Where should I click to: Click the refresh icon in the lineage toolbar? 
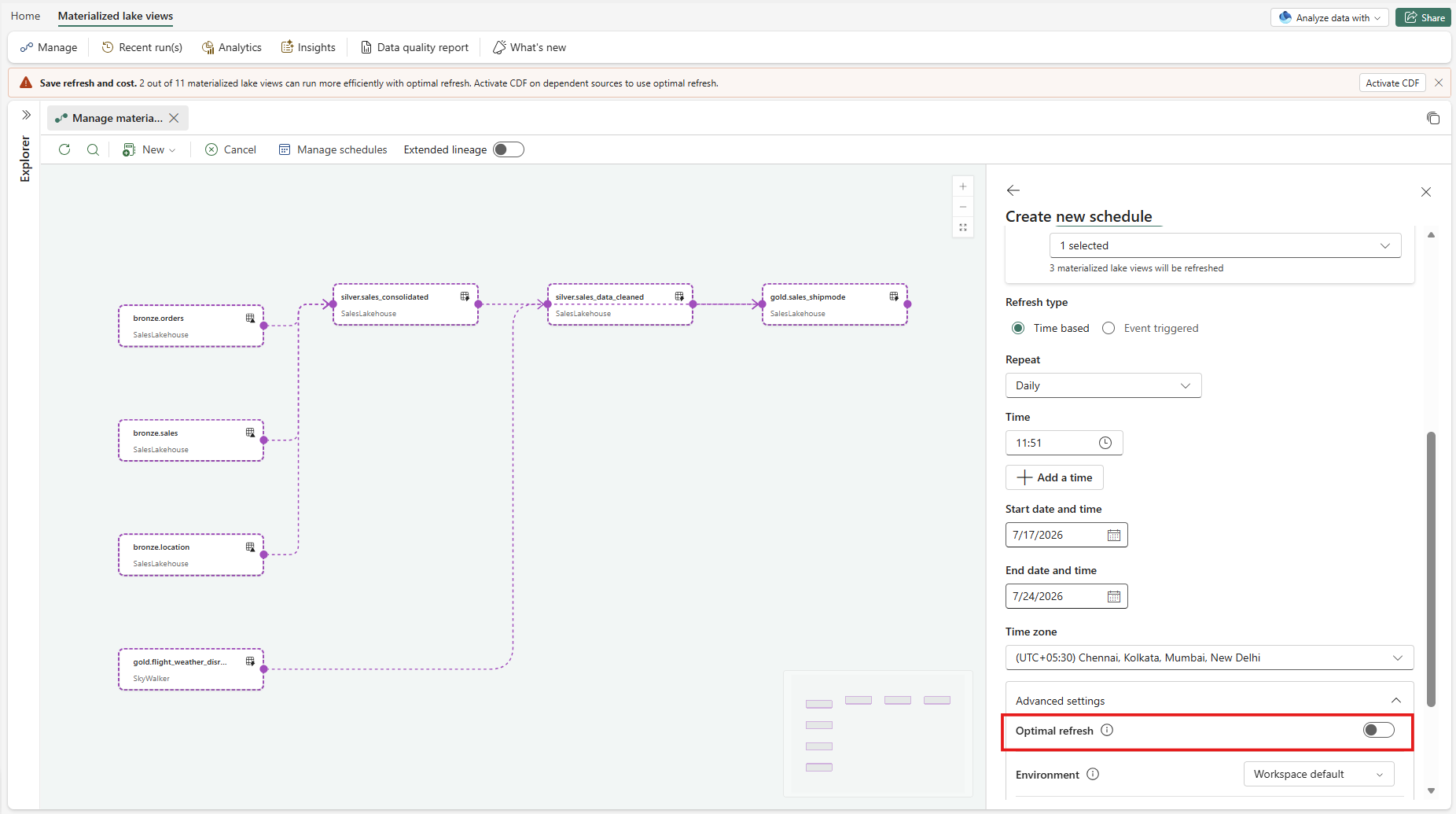tap(64, 149)
